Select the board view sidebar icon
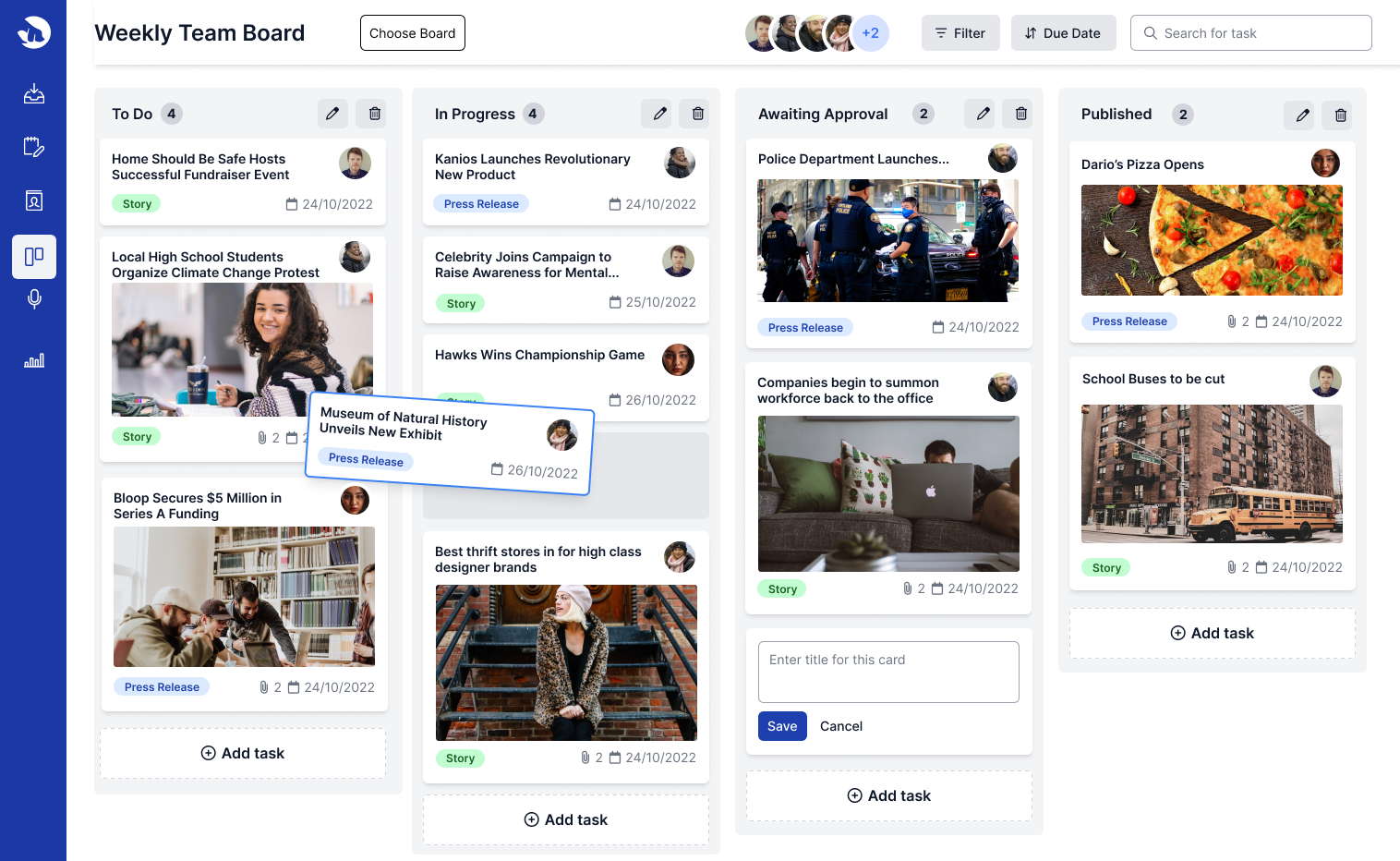 (34, 257)
